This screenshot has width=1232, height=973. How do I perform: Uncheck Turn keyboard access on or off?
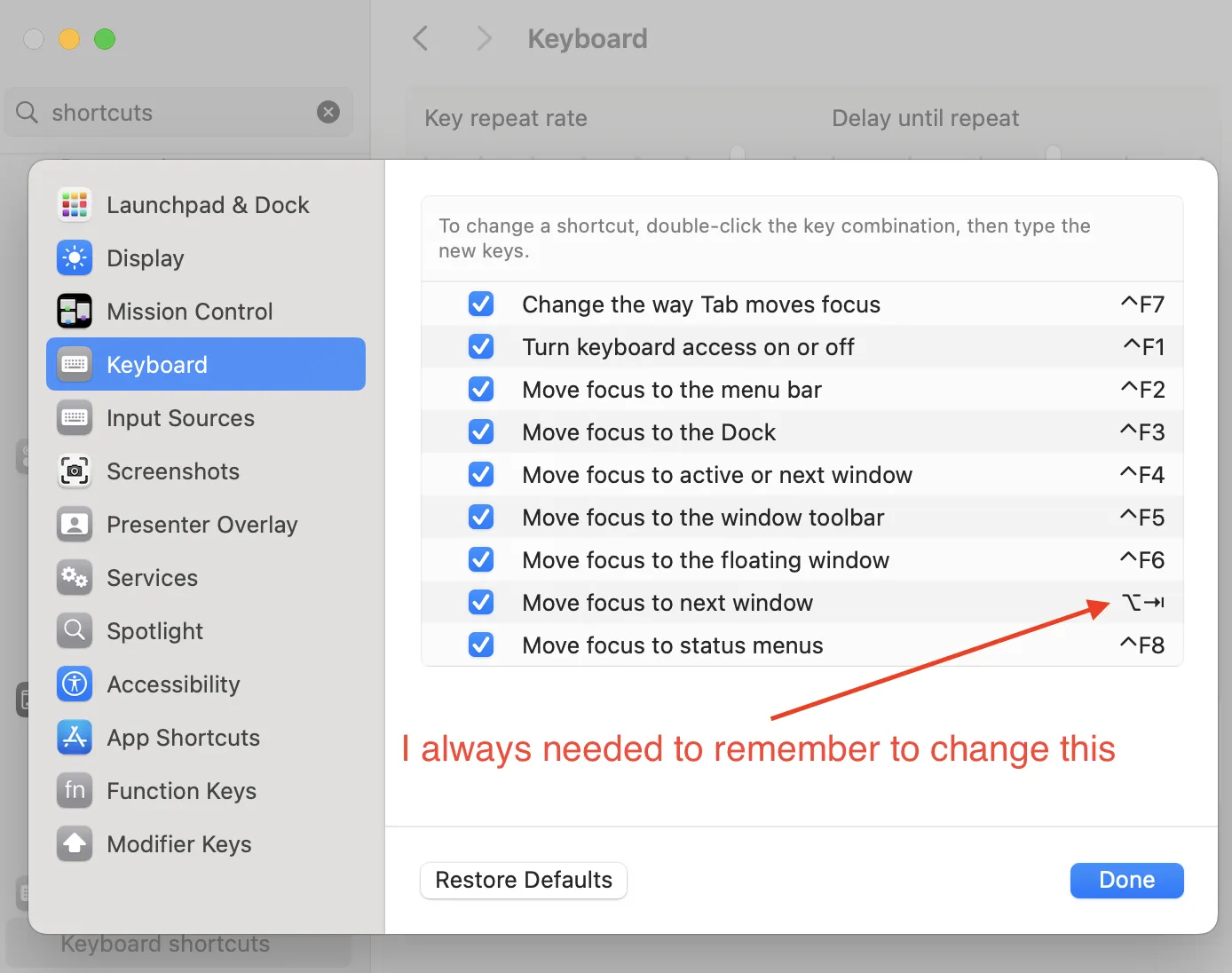point(480,346)
